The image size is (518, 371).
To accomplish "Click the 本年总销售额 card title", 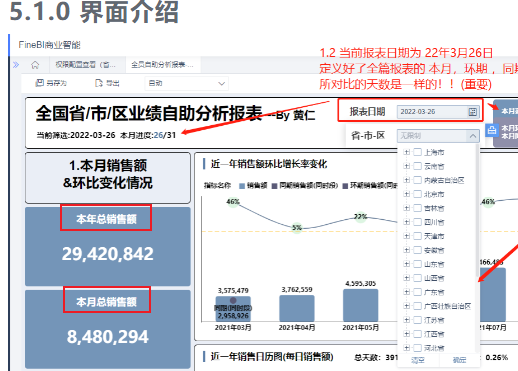I will [106, 219].
